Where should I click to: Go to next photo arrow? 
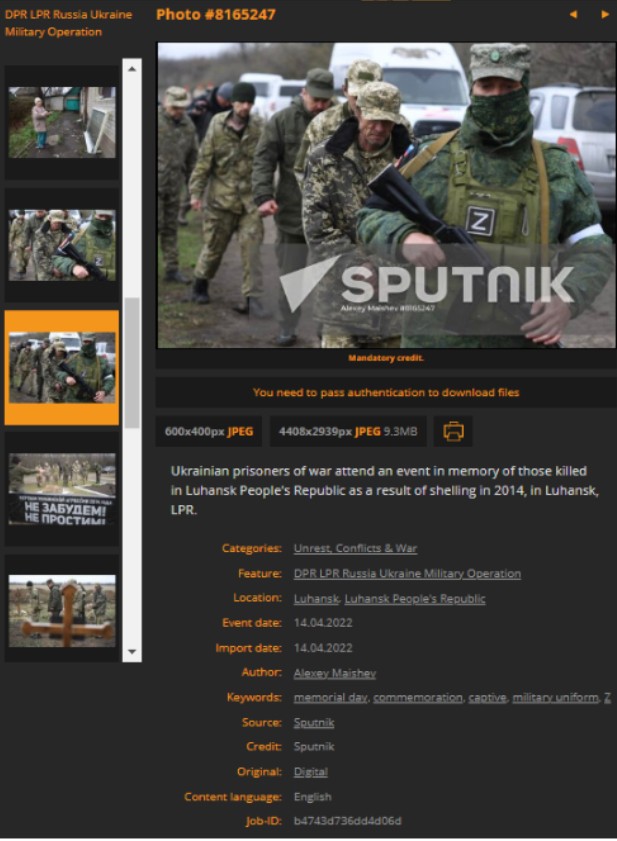point(605,14)
